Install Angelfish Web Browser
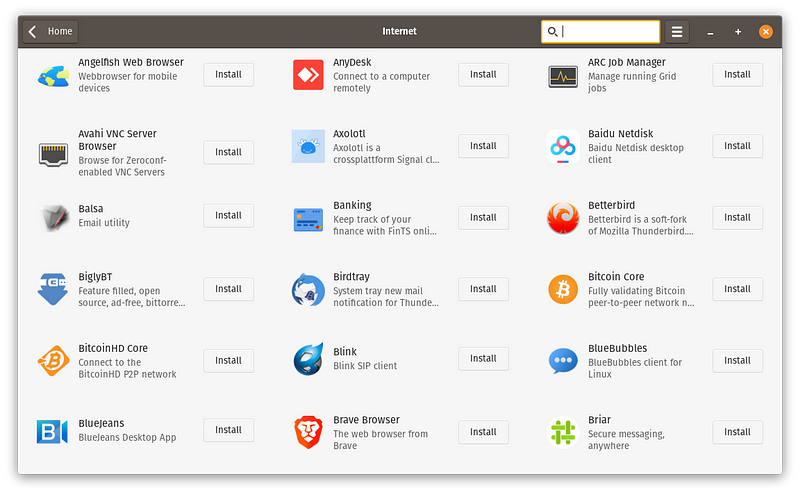800x494 pixels. (x=228, y=75)
